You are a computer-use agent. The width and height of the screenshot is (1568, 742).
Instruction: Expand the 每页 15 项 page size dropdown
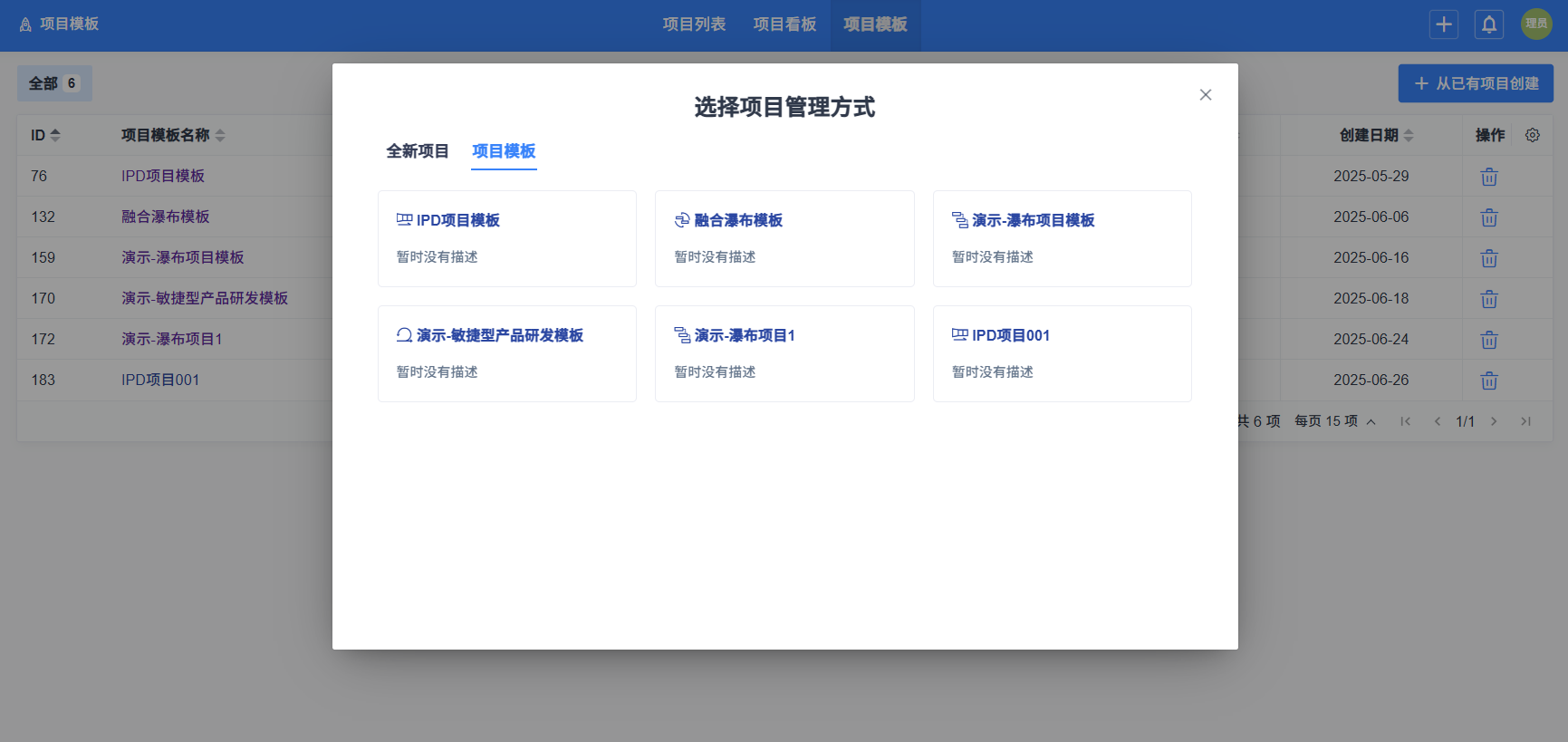[1335, 421]
